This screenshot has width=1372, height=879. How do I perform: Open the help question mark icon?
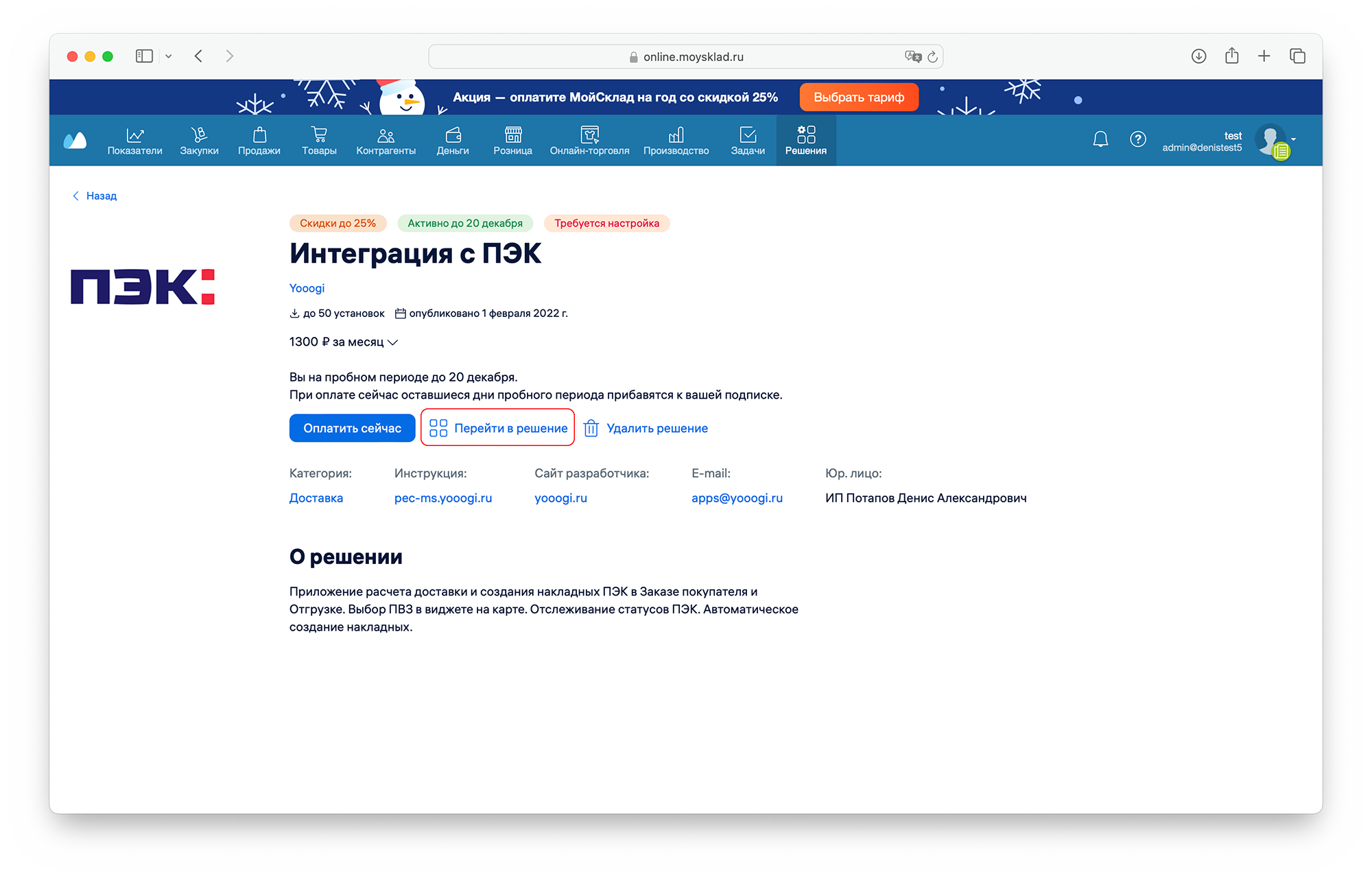point(1137,139)
